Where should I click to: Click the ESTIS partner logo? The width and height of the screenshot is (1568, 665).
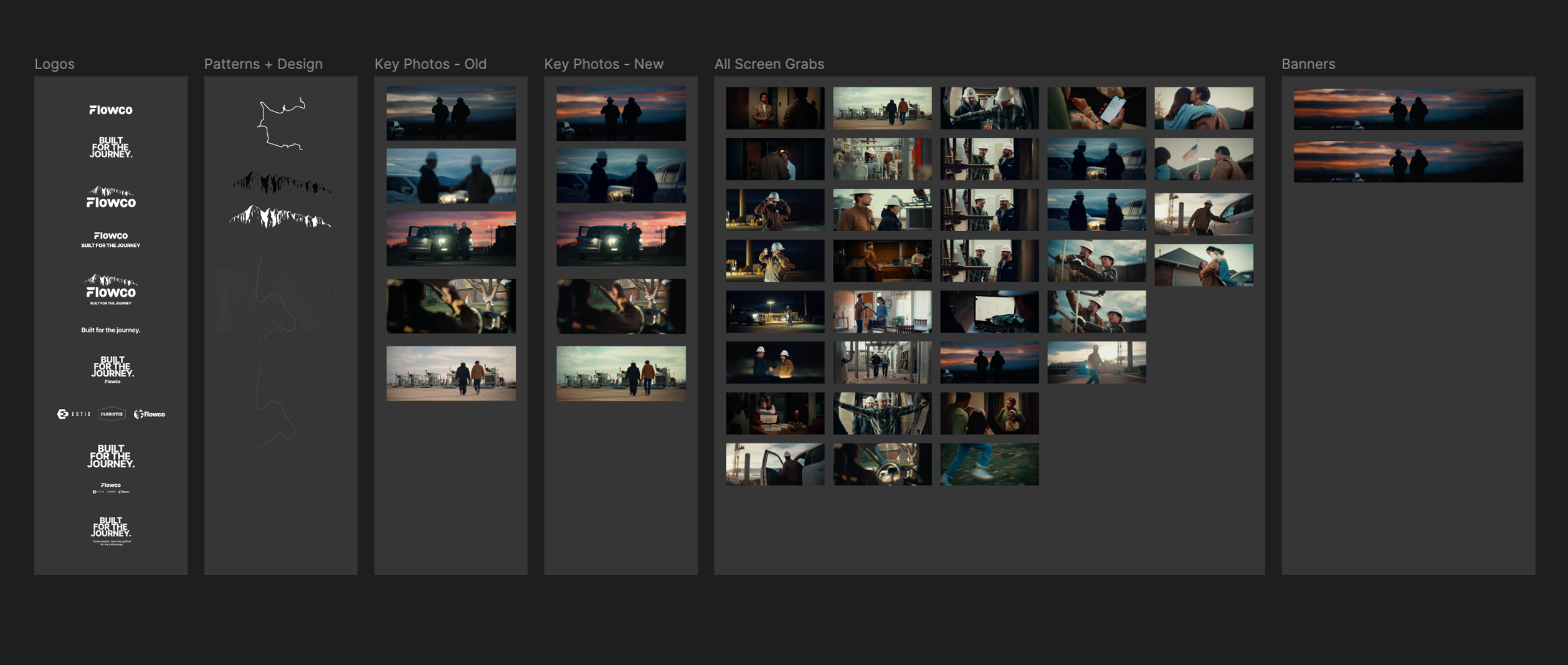point(74,414)
